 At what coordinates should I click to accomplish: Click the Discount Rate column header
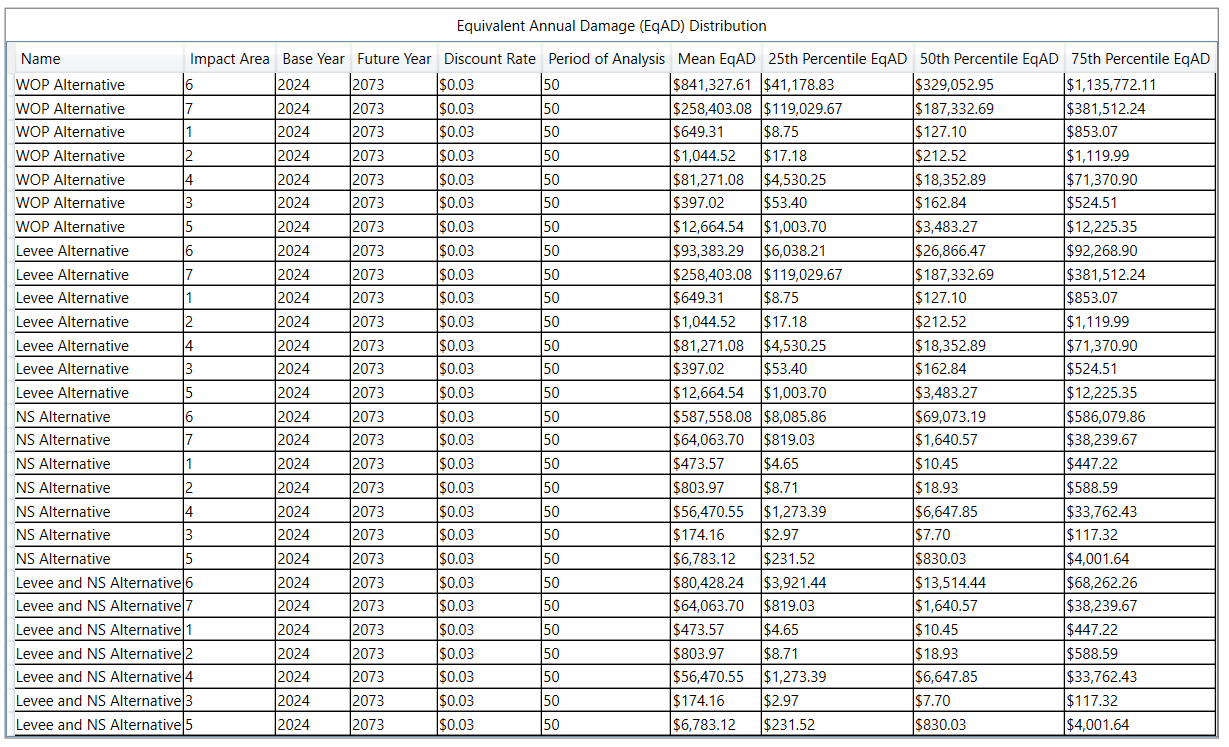click(x=490, y=59)
